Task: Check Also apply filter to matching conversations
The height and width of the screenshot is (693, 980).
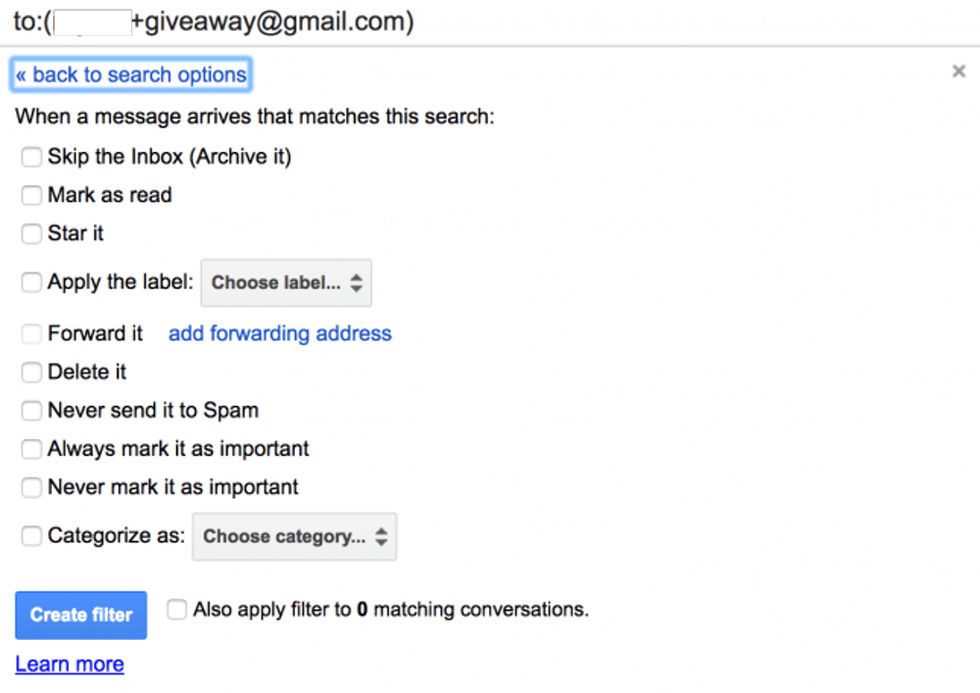Action: (177, 609)
